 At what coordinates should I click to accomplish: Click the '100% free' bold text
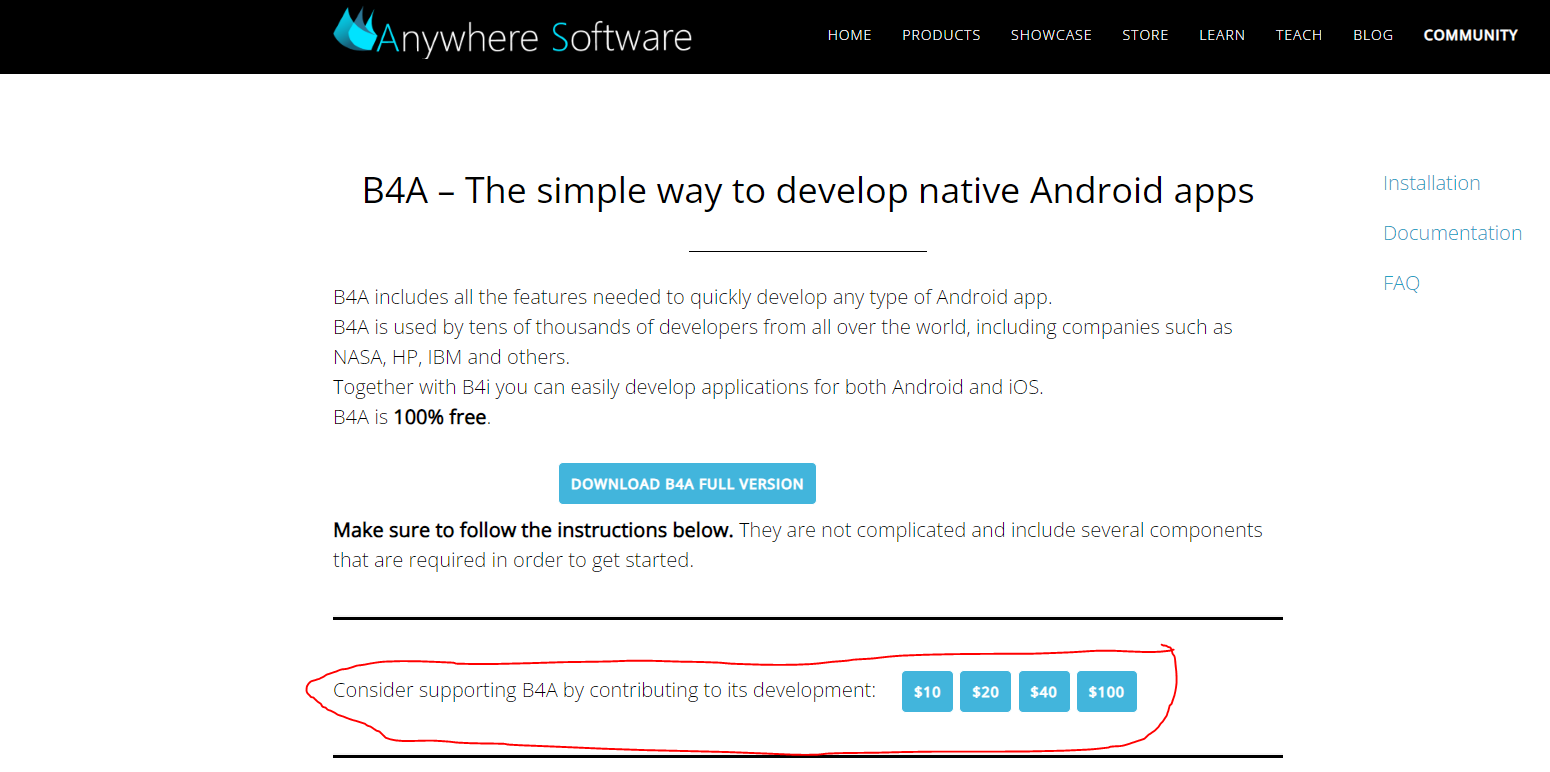coord(440,417)
